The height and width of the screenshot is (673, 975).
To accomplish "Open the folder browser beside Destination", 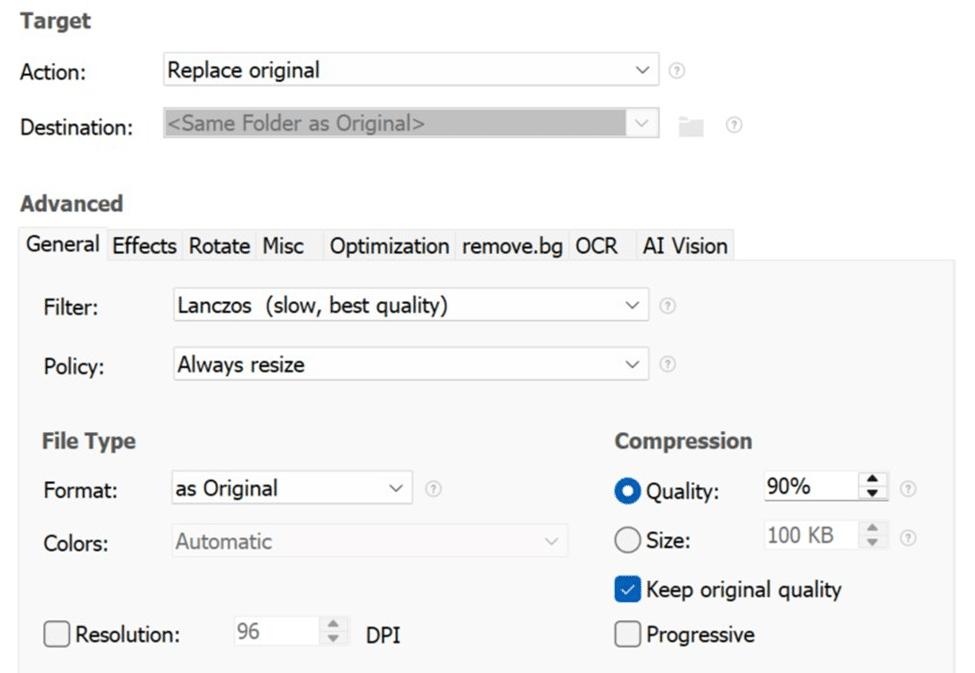I will tap(691, 125).
